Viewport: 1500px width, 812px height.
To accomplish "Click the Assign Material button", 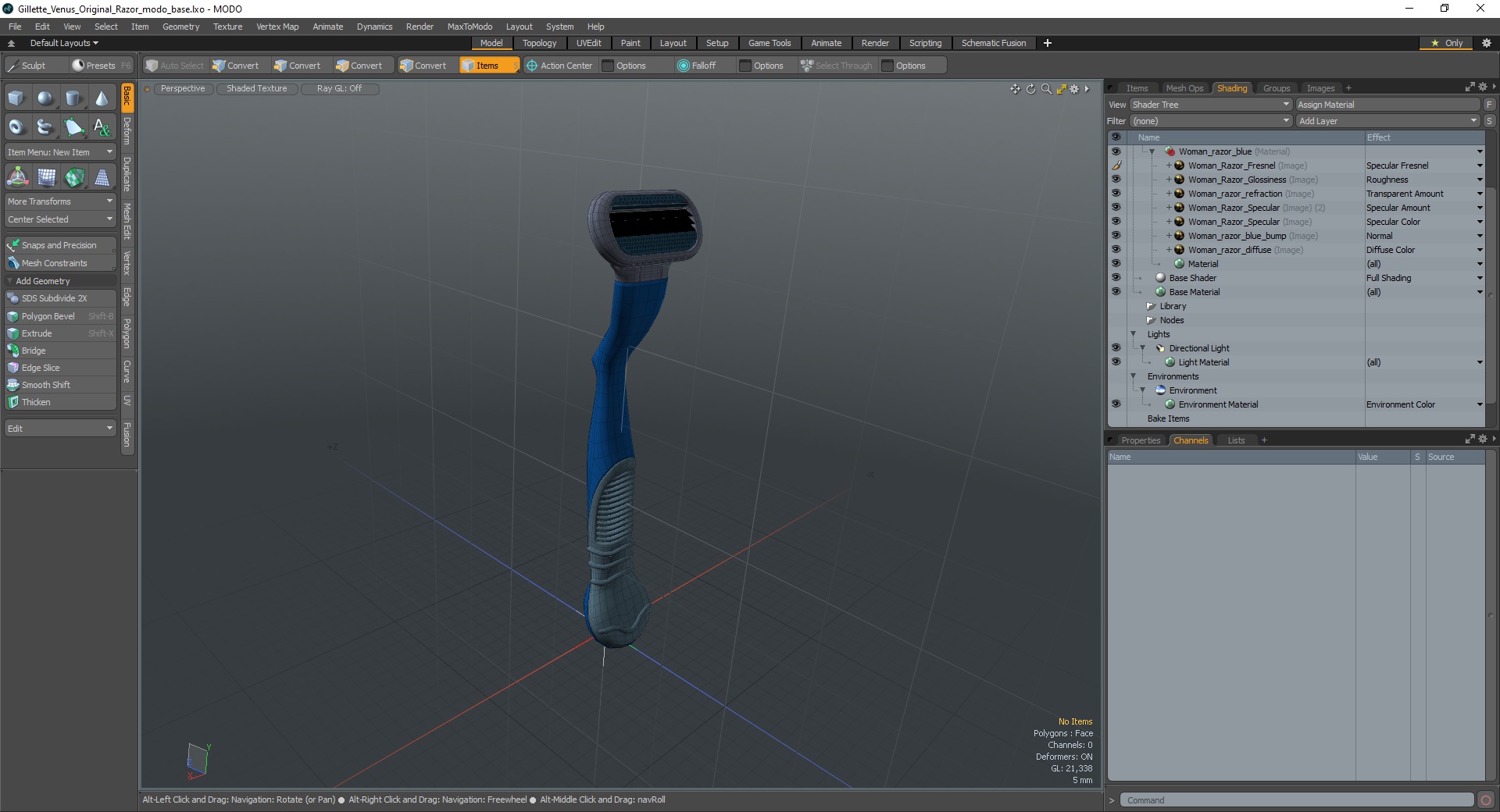I will click(x=1387, y=105).
